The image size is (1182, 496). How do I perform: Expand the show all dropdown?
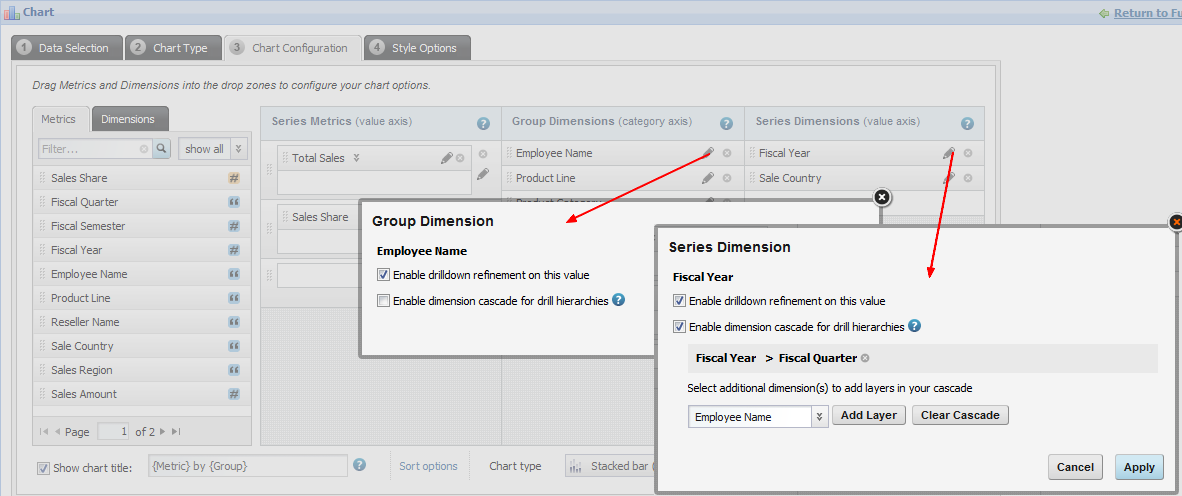[239, 149]
